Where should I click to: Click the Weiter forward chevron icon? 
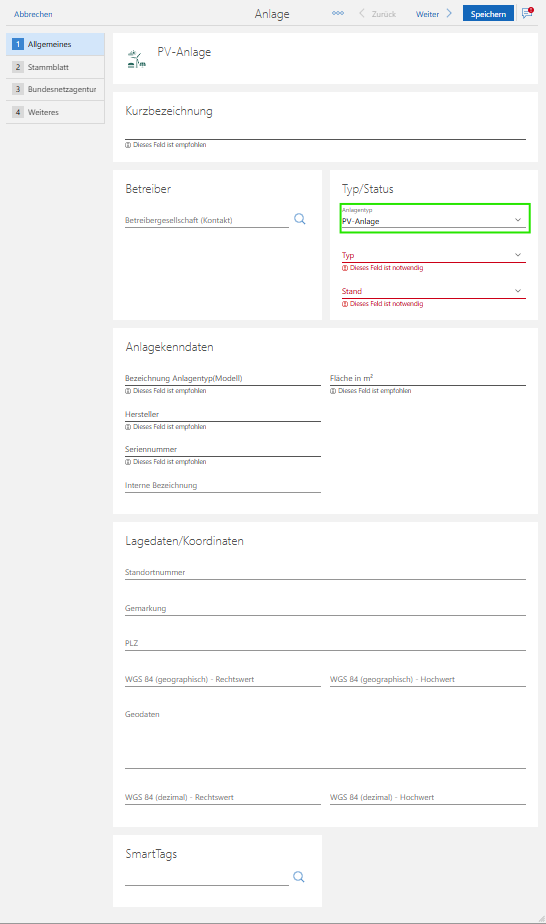tap(449, 13)
